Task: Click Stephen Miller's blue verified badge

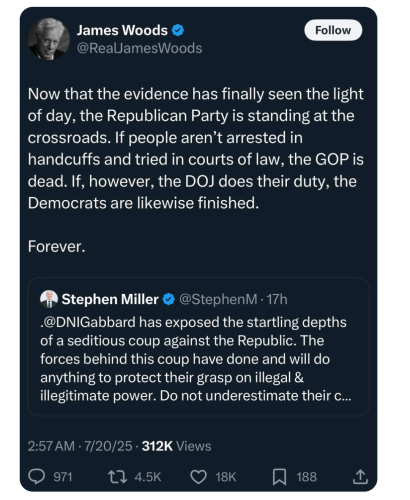Action: coord(169,299)
